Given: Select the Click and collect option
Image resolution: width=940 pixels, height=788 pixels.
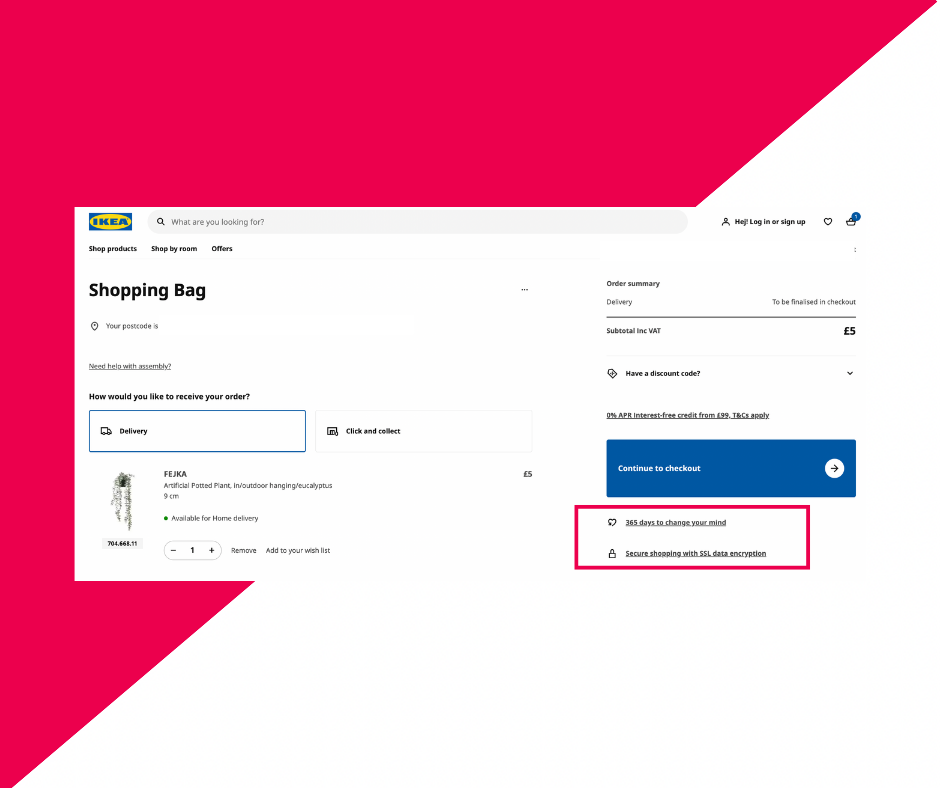Looking at the screenshot, I should pyautogui.click(x=424, y=431).
